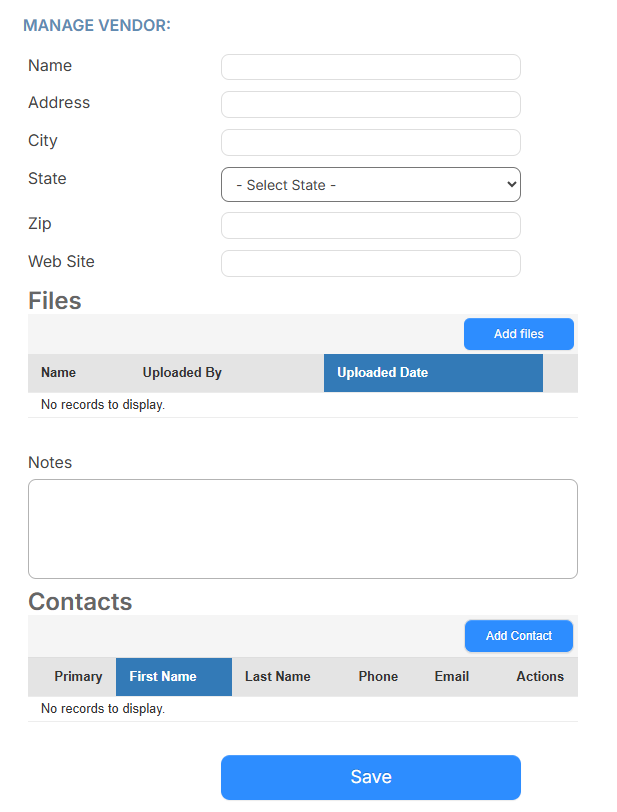Click inside the Notes text area
617x812 pixels.
302,528
